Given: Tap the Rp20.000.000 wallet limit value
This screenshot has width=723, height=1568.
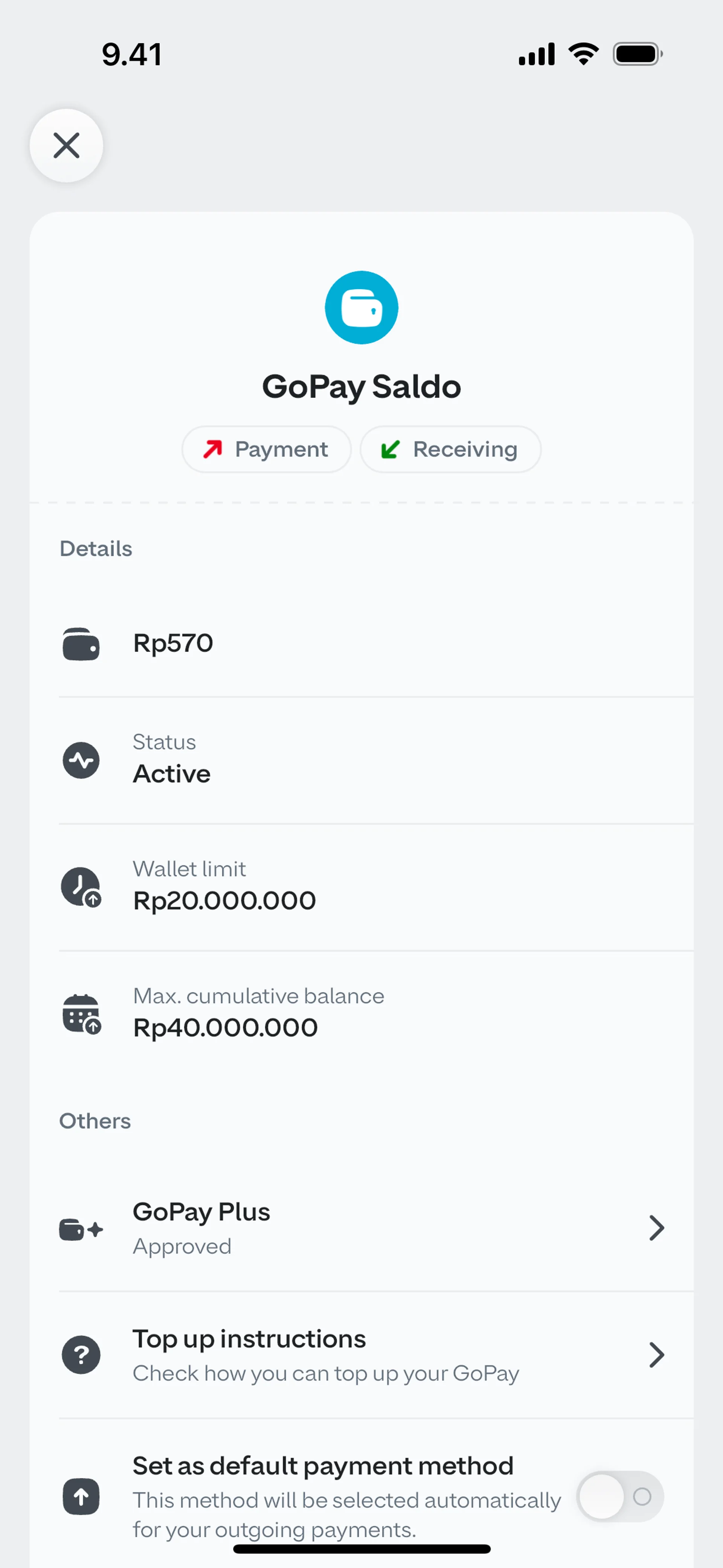Looking at the screenshot, I should coord(224,901).
